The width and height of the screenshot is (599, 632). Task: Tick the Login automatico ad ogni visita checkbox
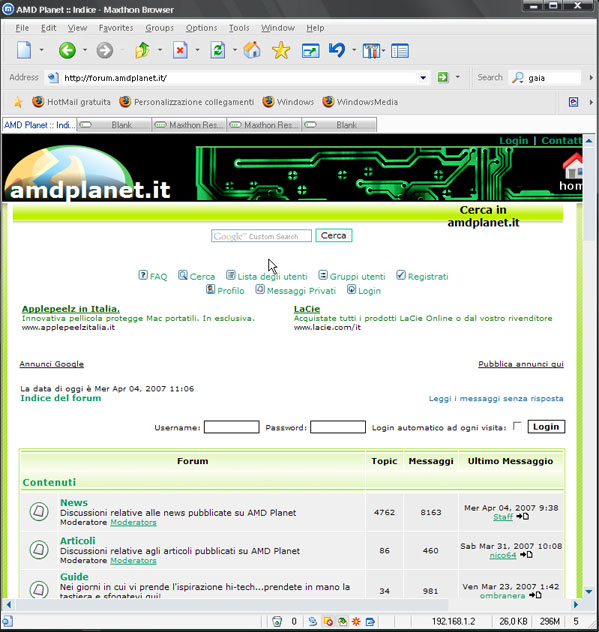coord(517,426)
